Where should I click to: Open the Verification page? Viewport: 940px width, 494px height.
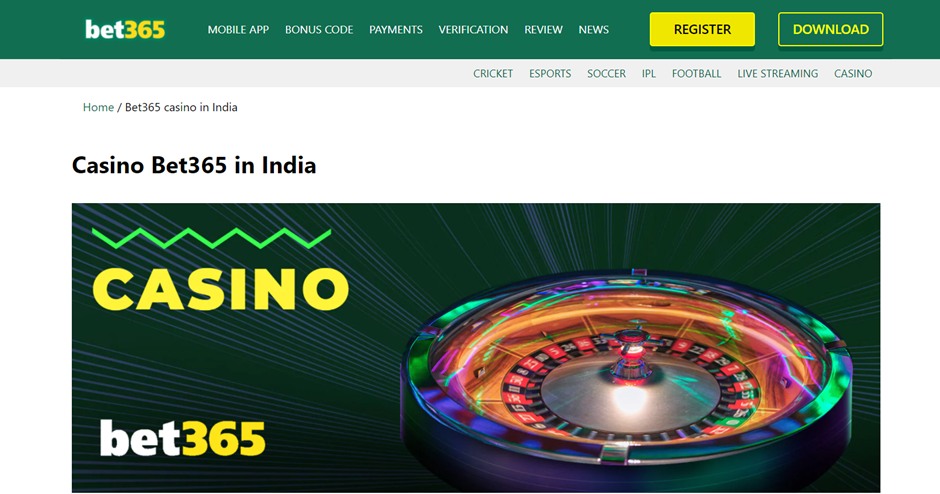473,29
